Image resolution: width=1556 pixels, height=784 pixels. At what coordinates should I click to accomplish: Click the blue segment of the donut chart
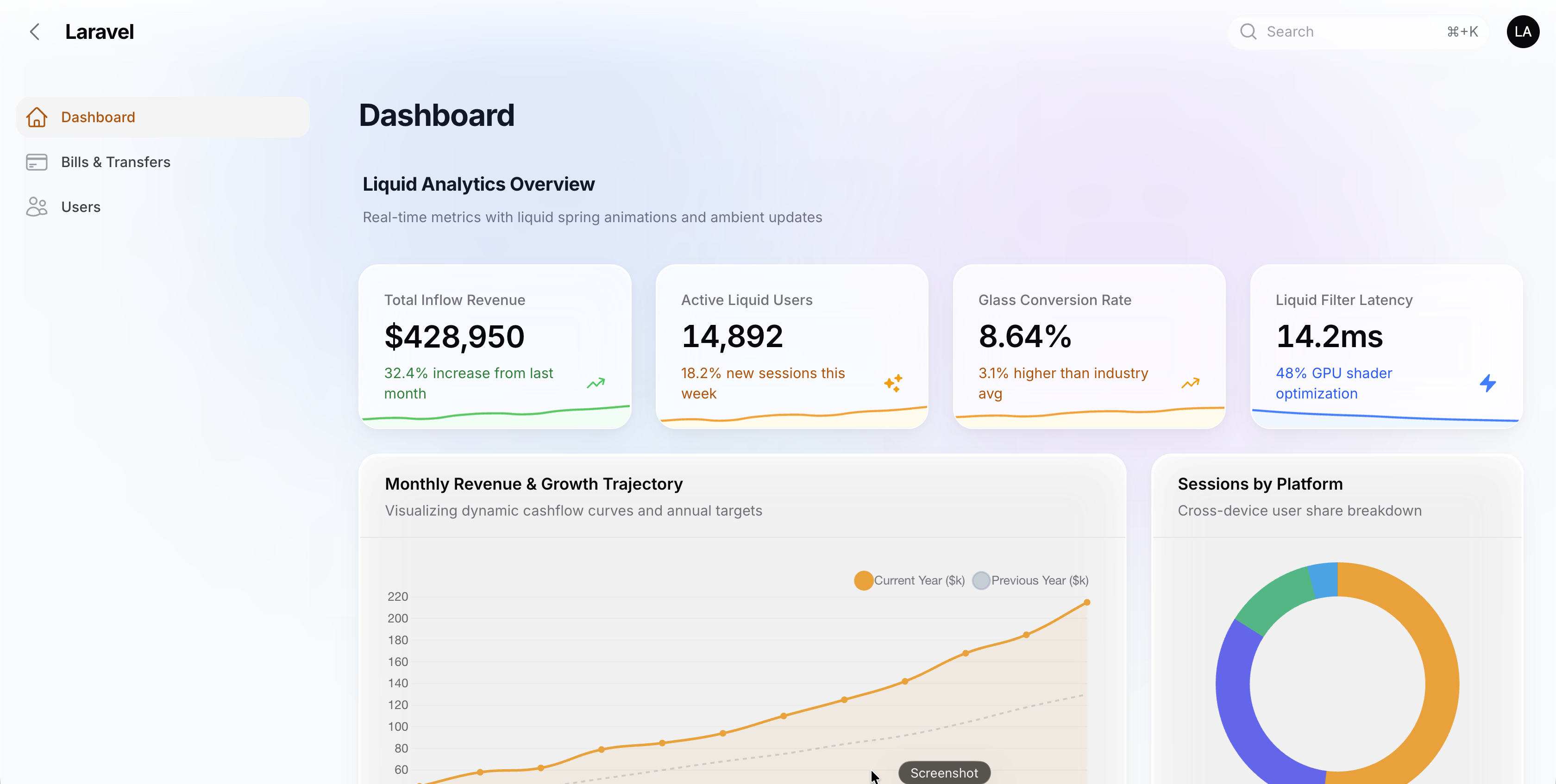[1324, 580]
